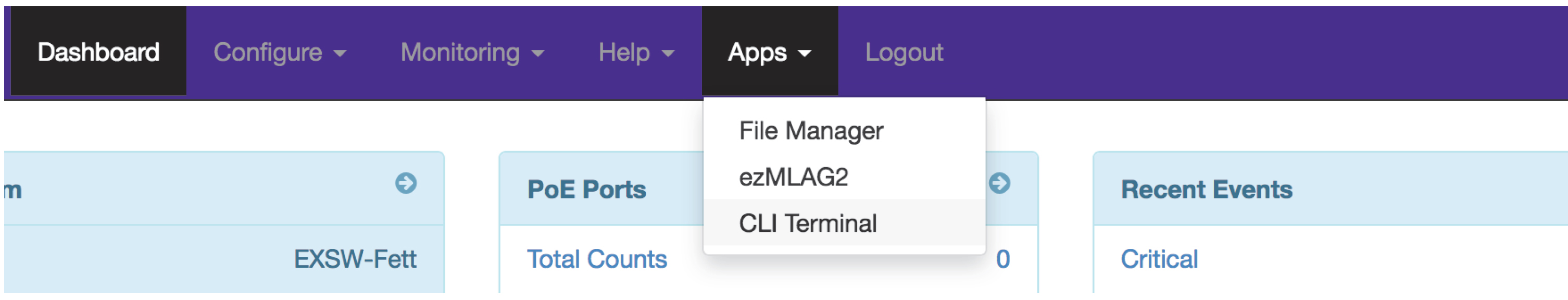The width and height of the screenshot is (1568, 300).
Task: Click the arrow icon on the system panel
Action: point(406,183)
